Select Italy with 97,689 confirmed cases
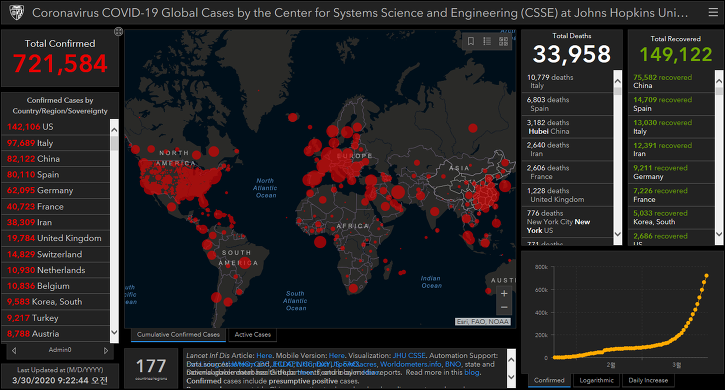Viewport: 725px width, 390px height. pos(56,143)
